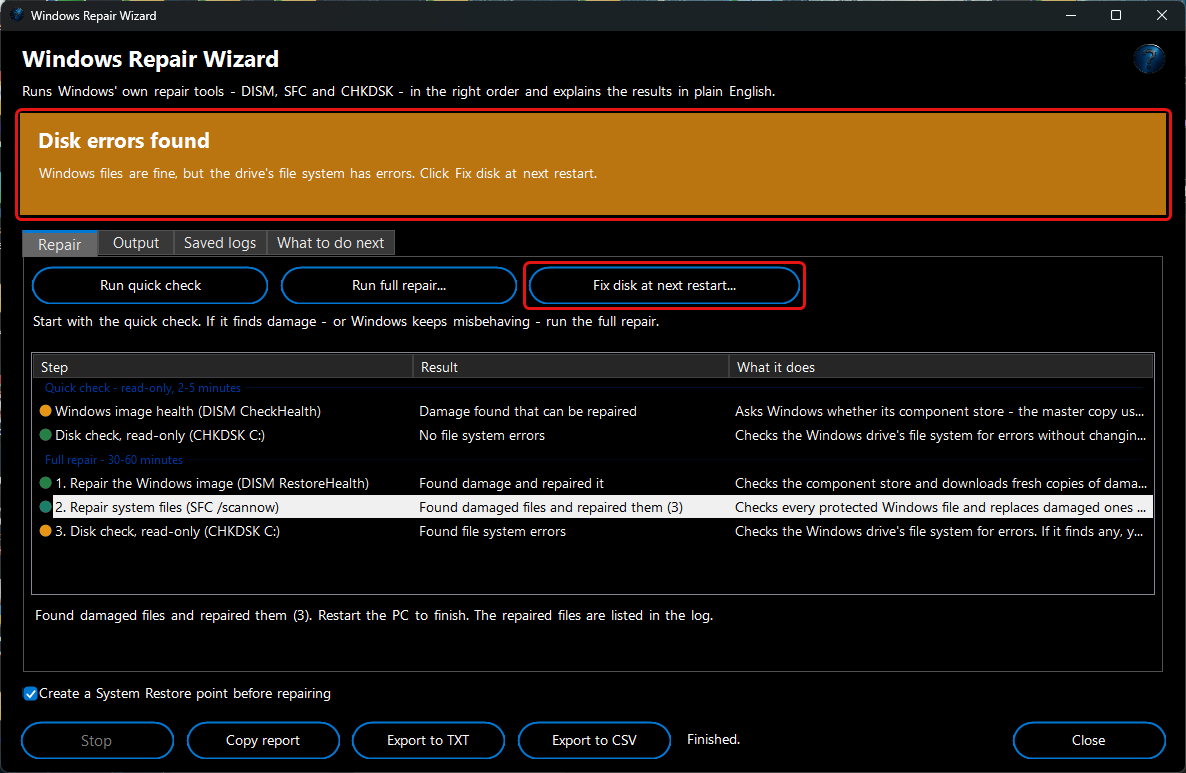Click green status dot for Disk check (CHKDSK C:)
1186x773 pixels.
point(45,435)
